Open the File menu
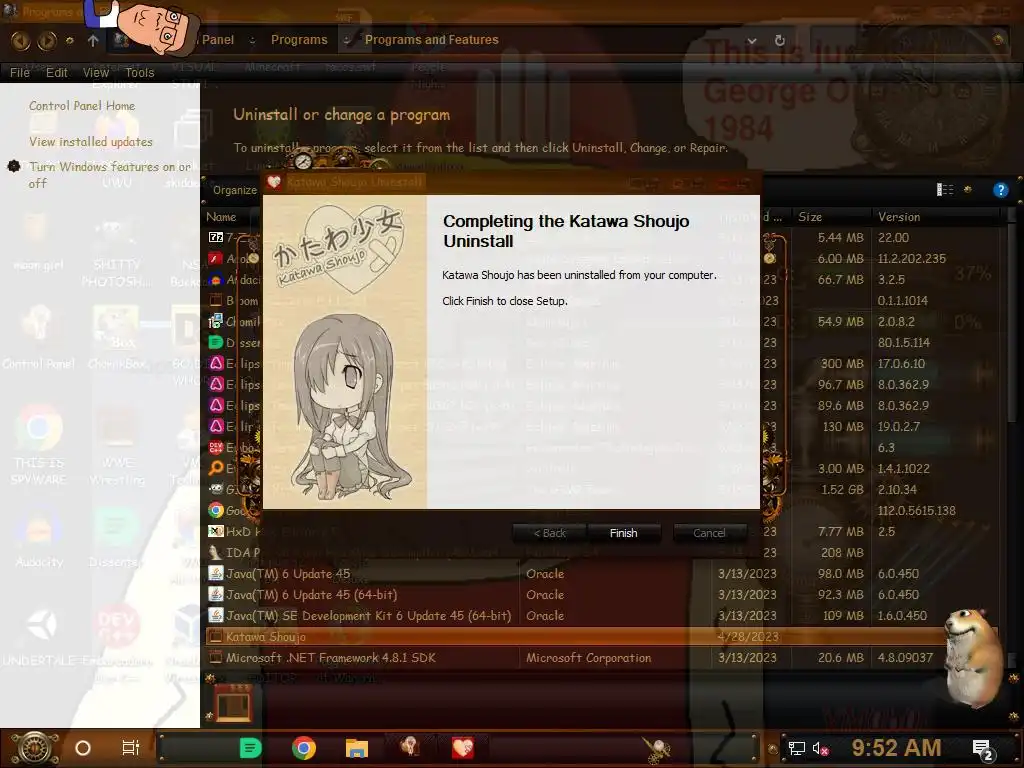Image resolution: width=1024 pixels, height=768 pixels. point(20,72)
